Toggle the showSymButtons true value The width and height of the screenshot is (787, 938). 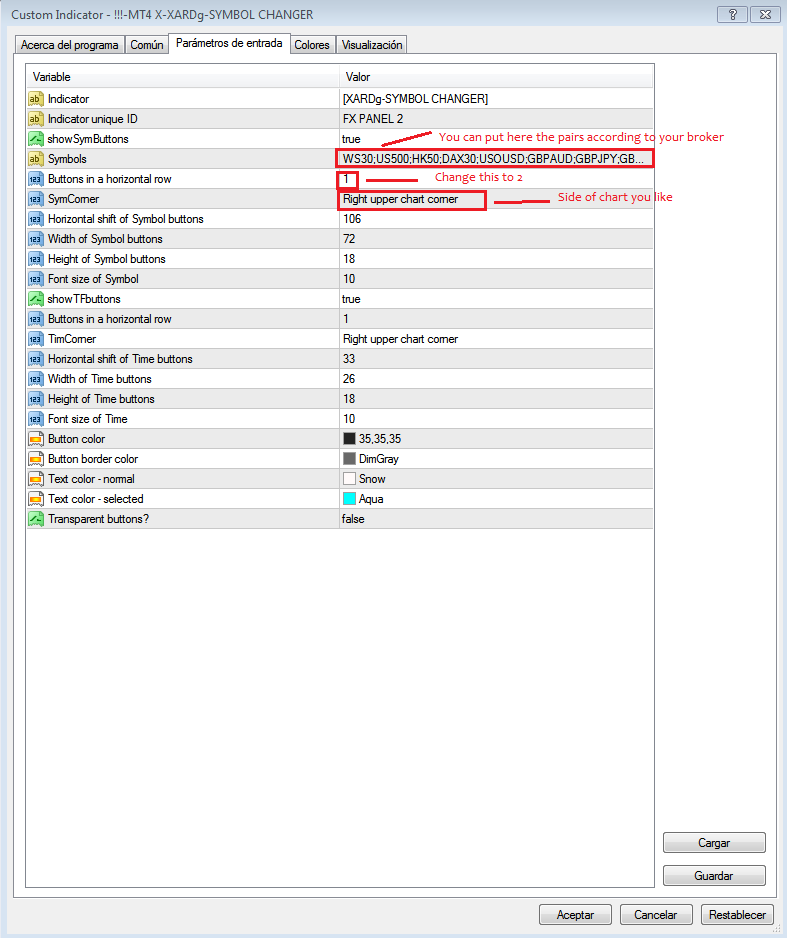point(496,139)
